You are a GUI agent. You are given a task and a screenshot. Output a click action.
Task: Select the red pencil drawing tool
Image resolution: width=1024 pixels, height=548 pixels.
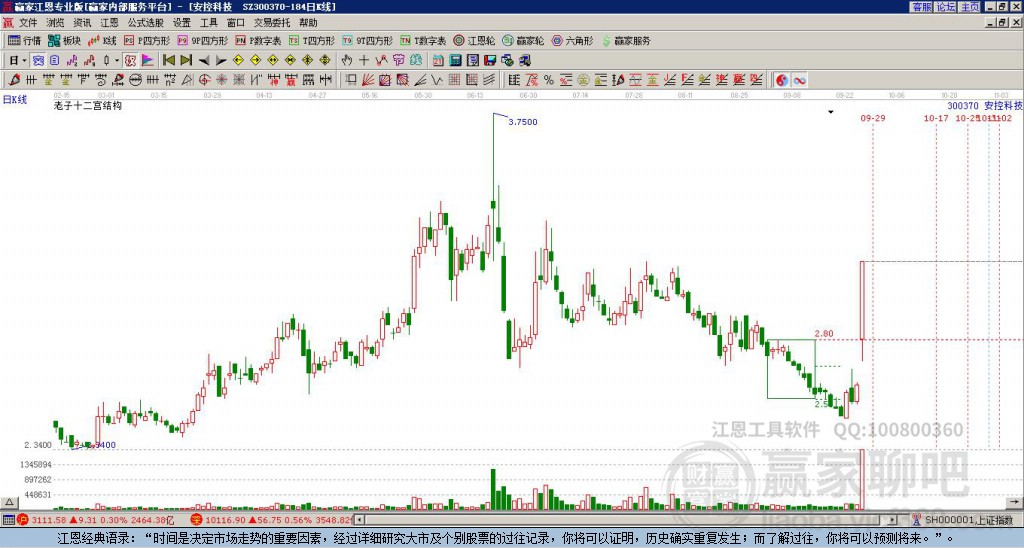(x=14, y=80)
